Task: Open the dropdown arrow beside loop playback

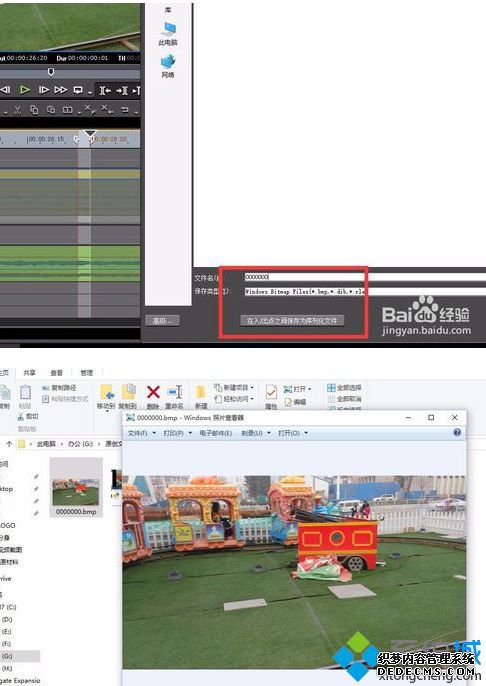Action: tap(89, 92)
